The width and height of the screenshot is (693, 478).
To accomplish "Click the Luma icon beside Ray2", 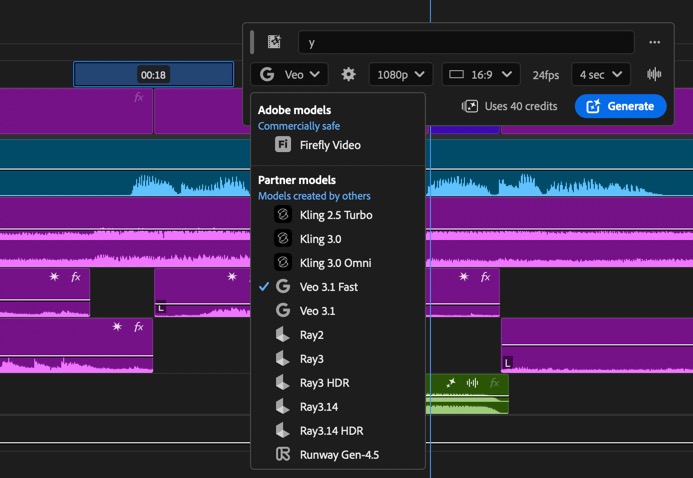I will coord(282,334).
